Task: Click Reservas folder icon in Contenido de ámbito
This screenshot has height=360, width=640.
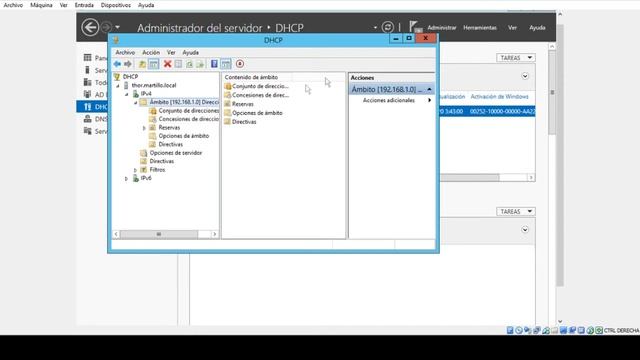Action: coord(228,104)
